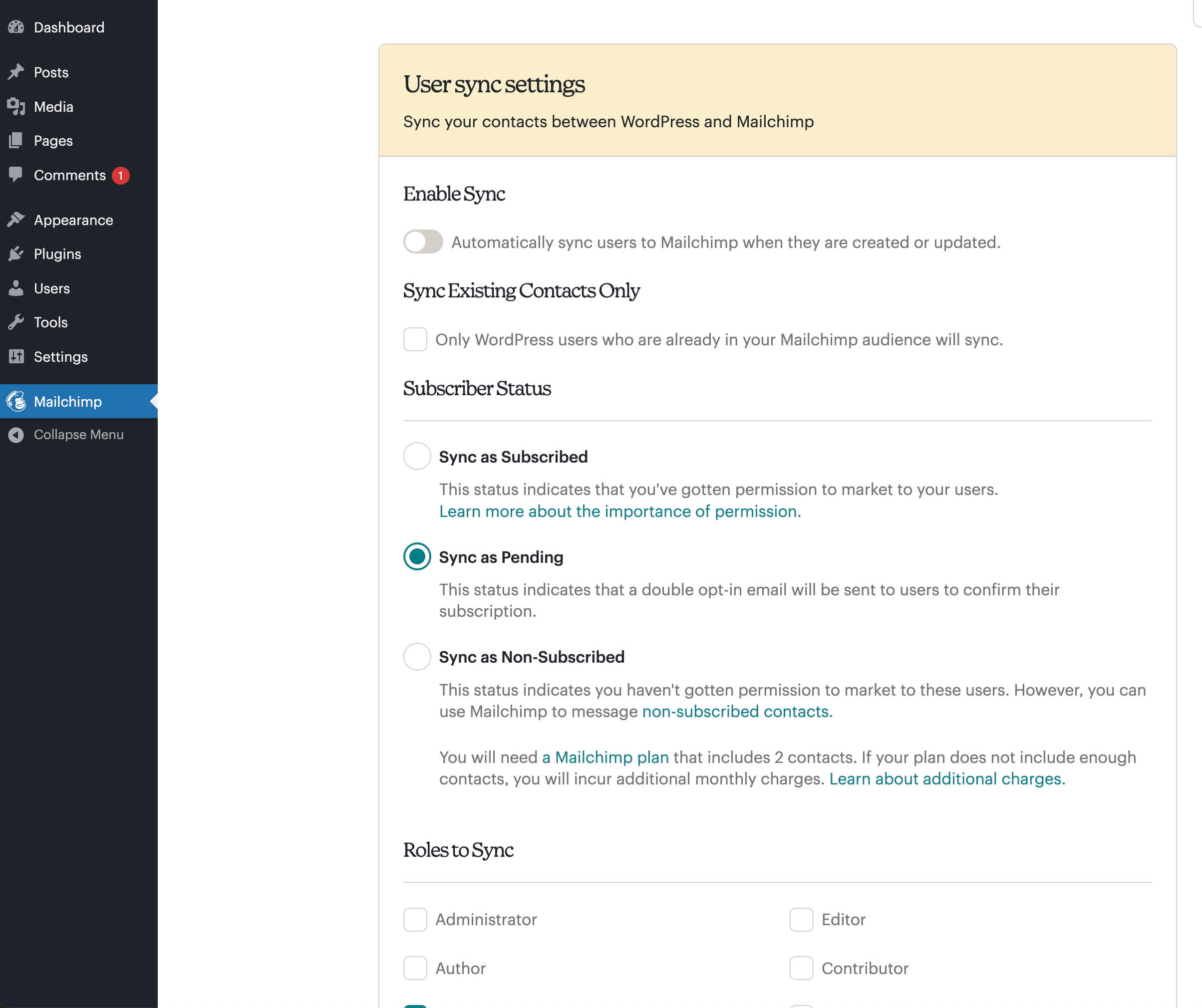Click the Plugins plug icon
This screenshot has height=1008, width=1202.
(16, 253)
